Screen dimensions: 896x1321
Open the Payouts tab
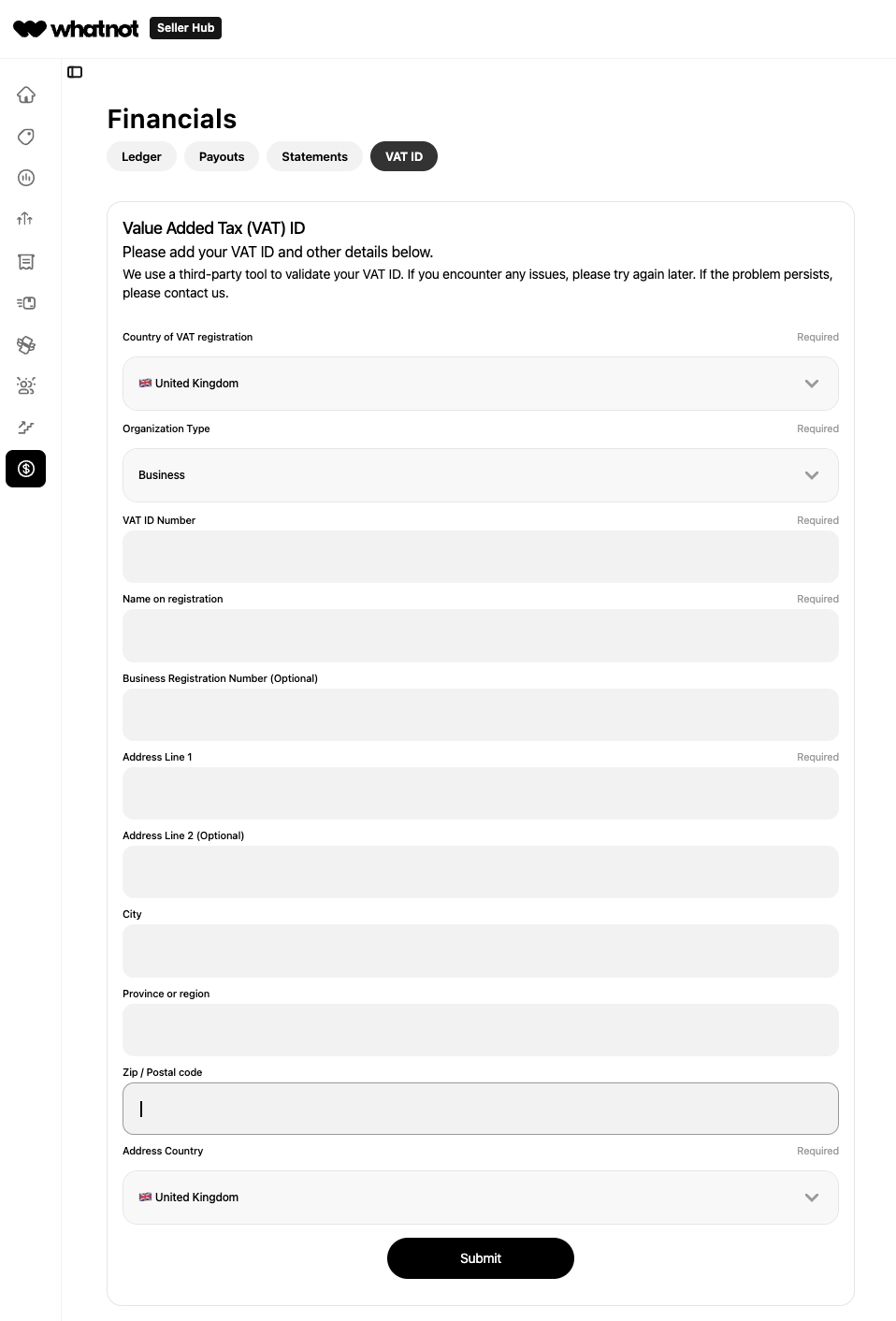pyautogui.click(x=222, y=156)
